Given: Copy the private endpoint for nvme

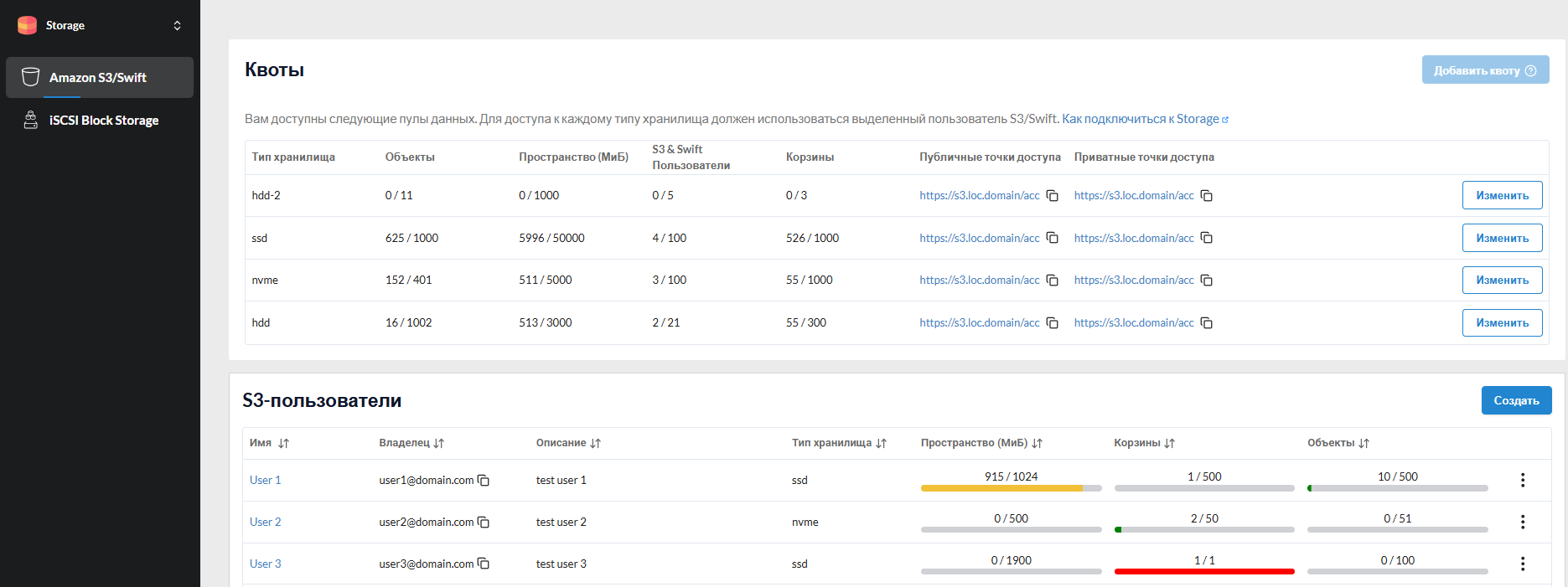Looking at the screenshot, I should point(1207,281).
